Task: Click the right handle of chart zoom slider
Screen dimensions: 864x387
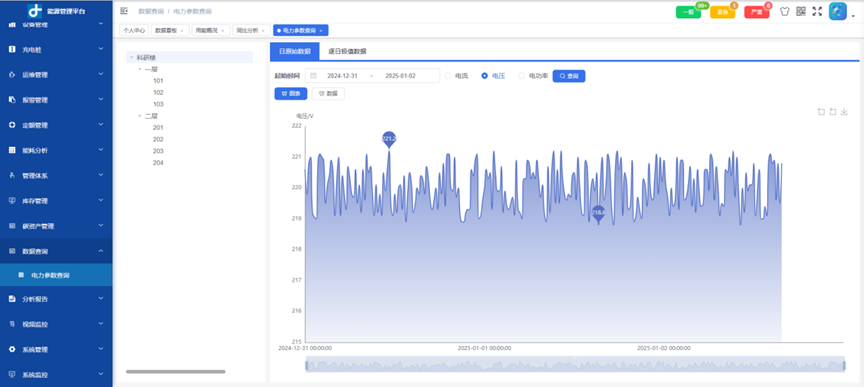Action: [845, 365]
